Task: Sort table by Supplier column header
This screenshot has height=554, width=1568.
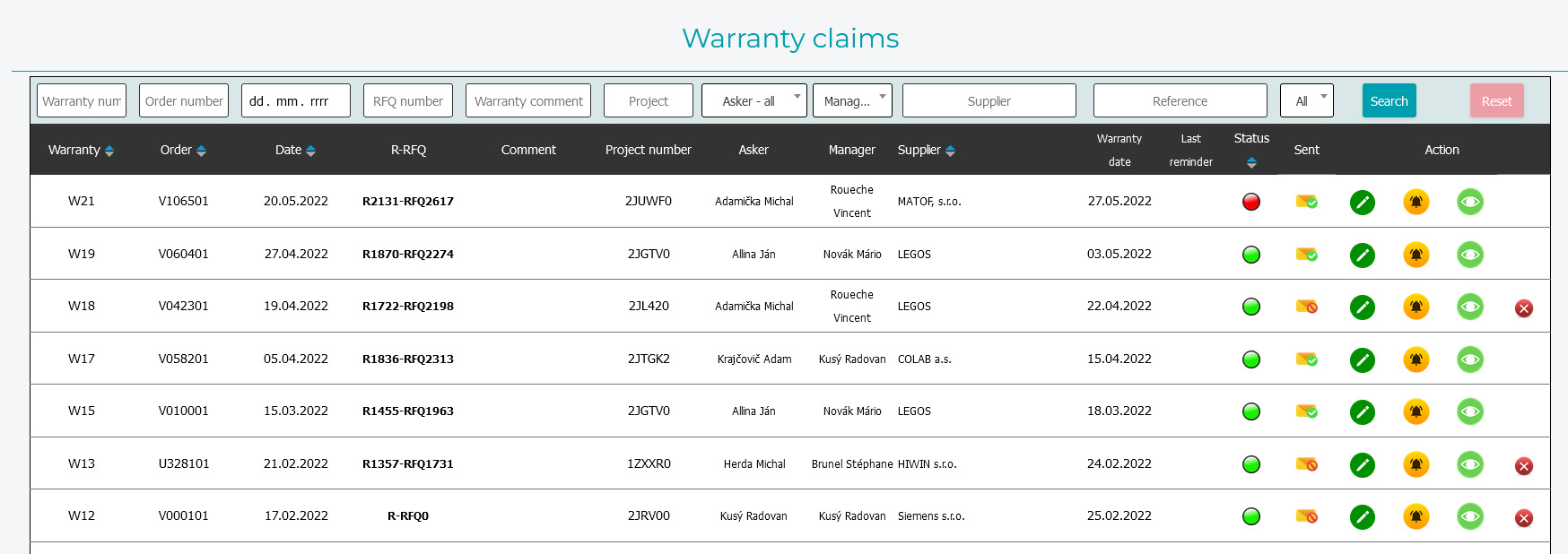Action: tap(926, 151)
